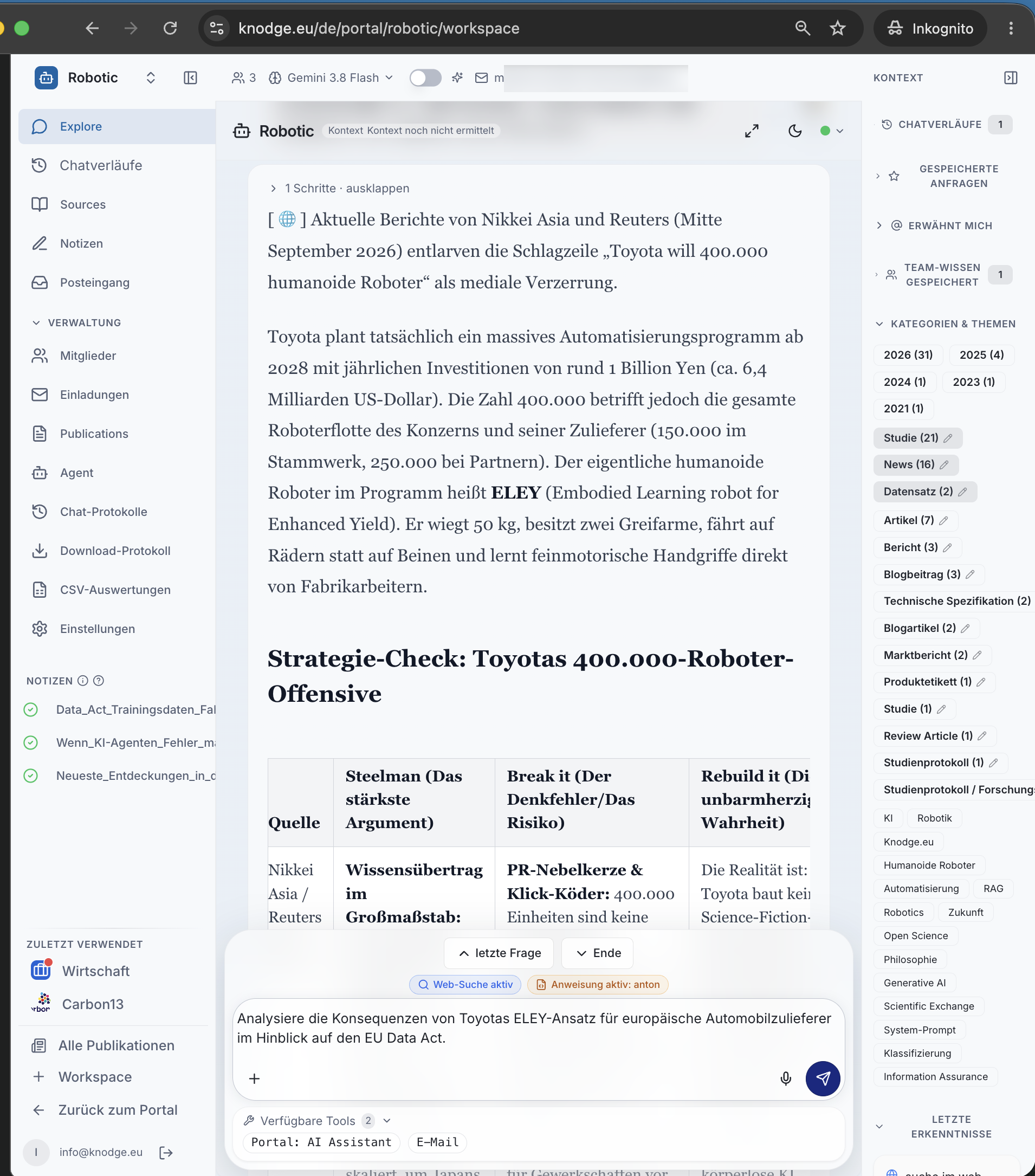Viewport: 1035px width, 1176px height.
Task: Click the Notizen info circle icon
Action: tap(83, 681)
